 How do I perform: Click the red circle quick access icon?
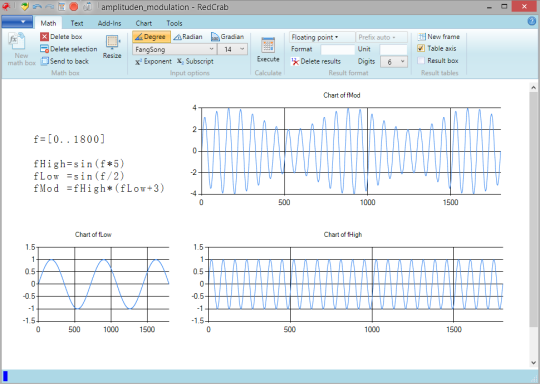[x=74, y=7]
